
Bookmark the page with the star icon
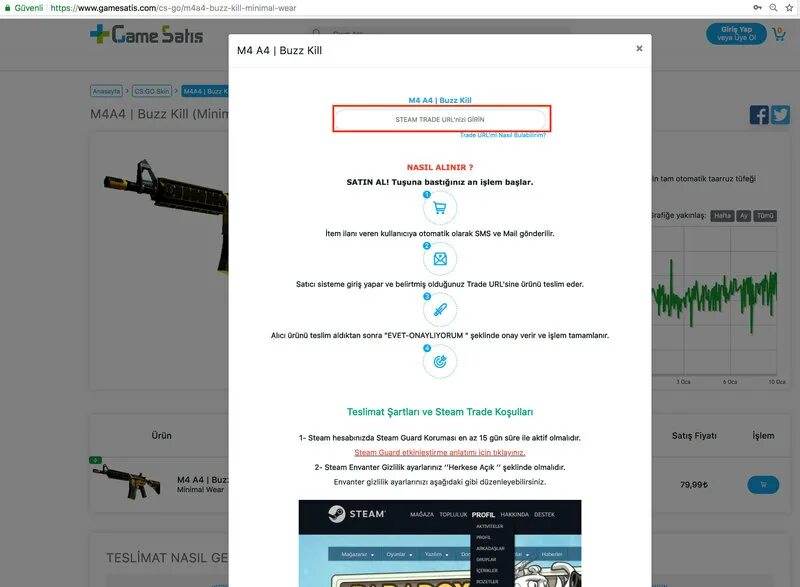pyautogui.click(x=790, y=8)
